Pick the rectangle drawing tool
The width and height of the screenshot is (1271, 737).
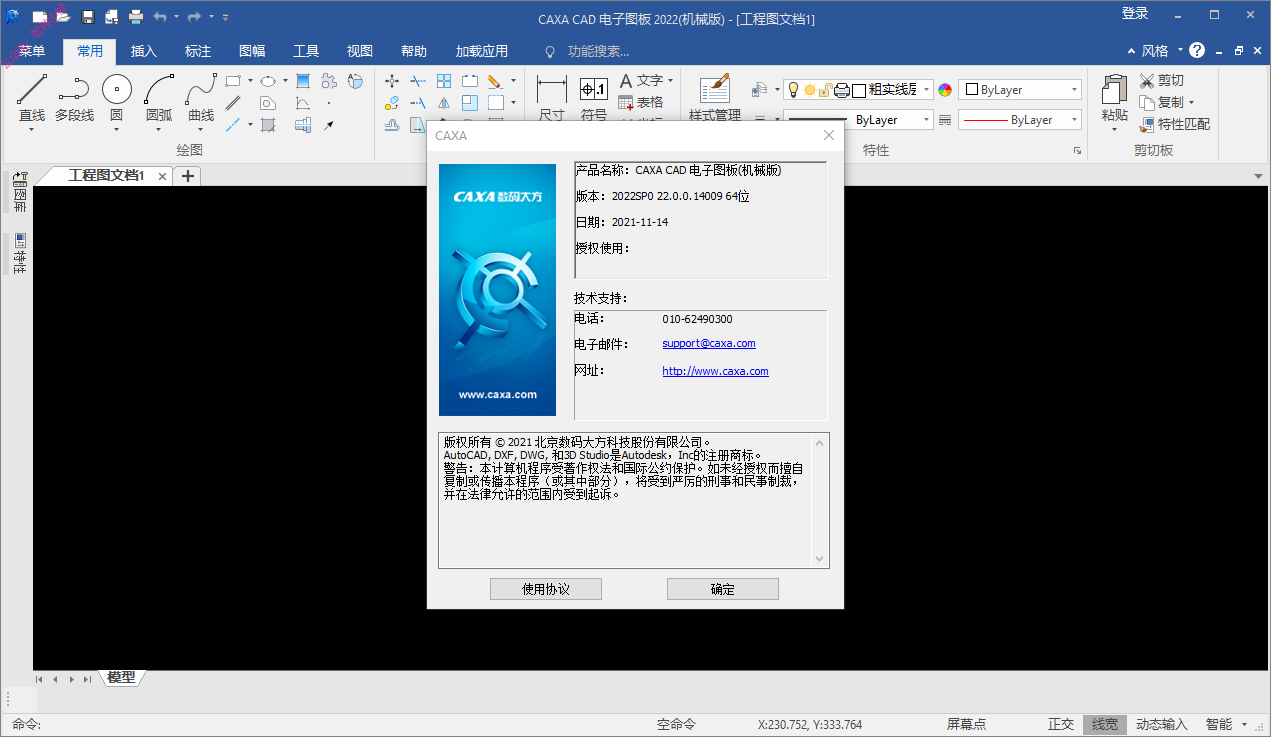pos(233,81)
